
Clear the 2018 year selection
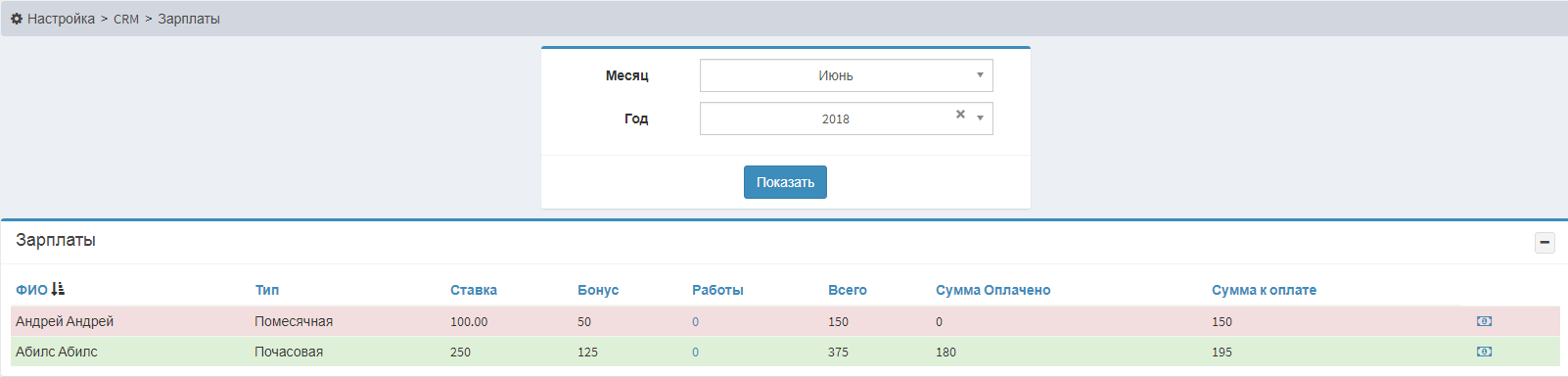960,115
